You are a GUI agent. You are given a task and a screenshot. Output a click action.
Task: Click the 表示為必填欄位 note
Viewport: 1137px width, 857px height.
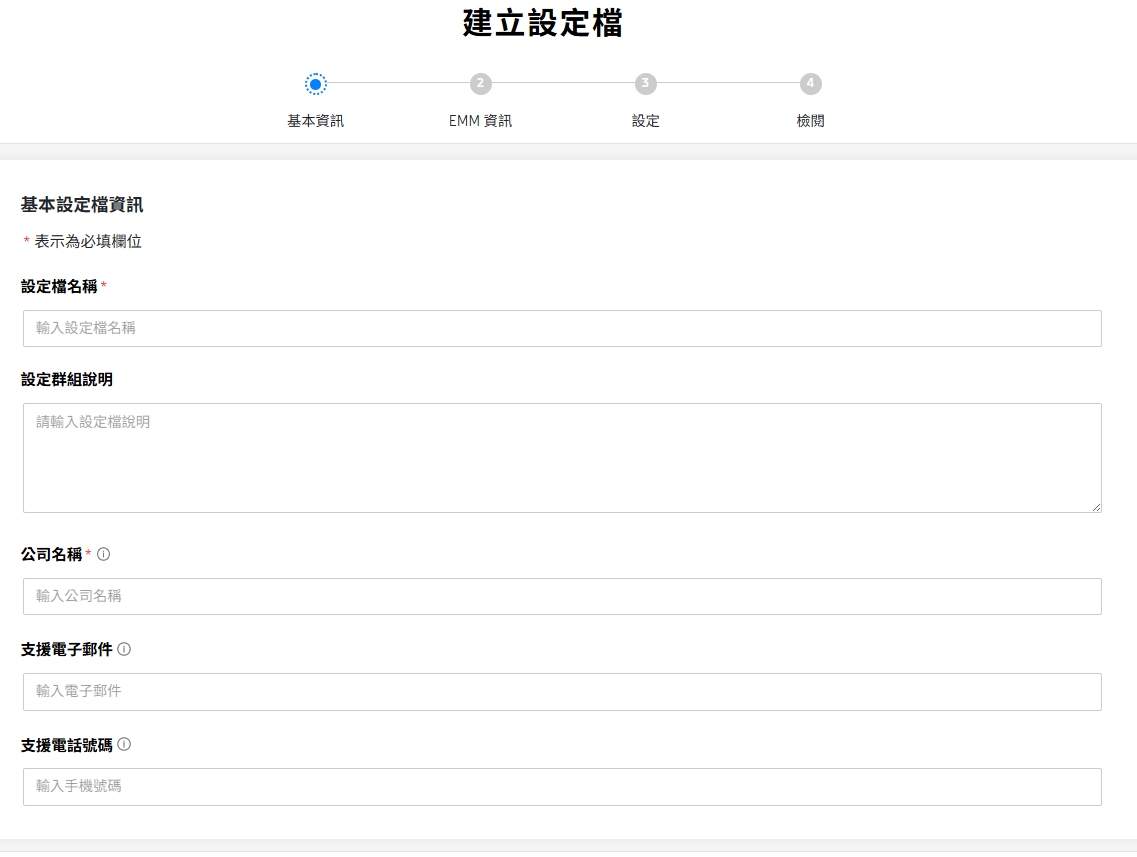tap(88, 241)
